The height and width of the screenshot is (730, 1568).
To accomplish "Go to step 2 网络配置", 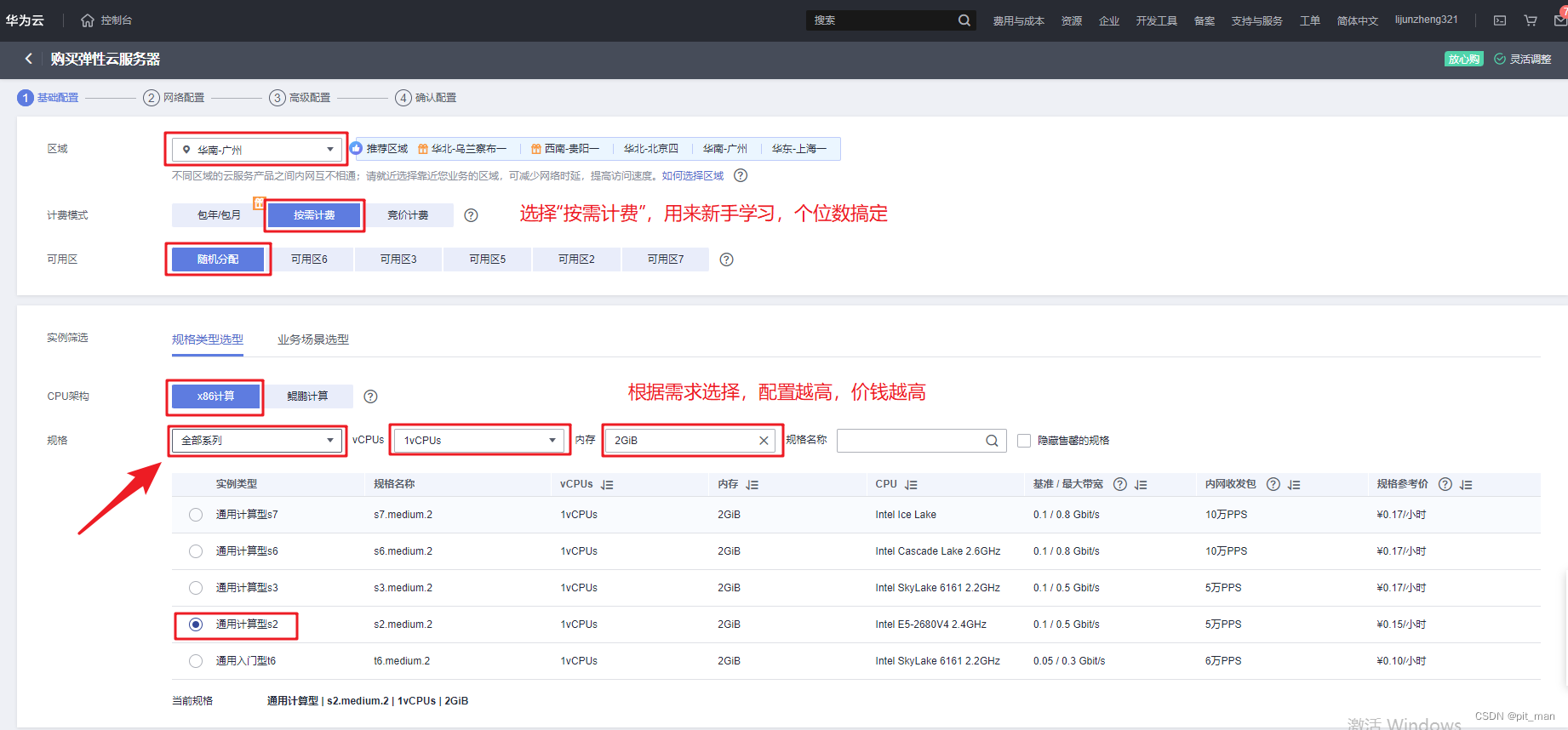I will click(x=175, y=98).
